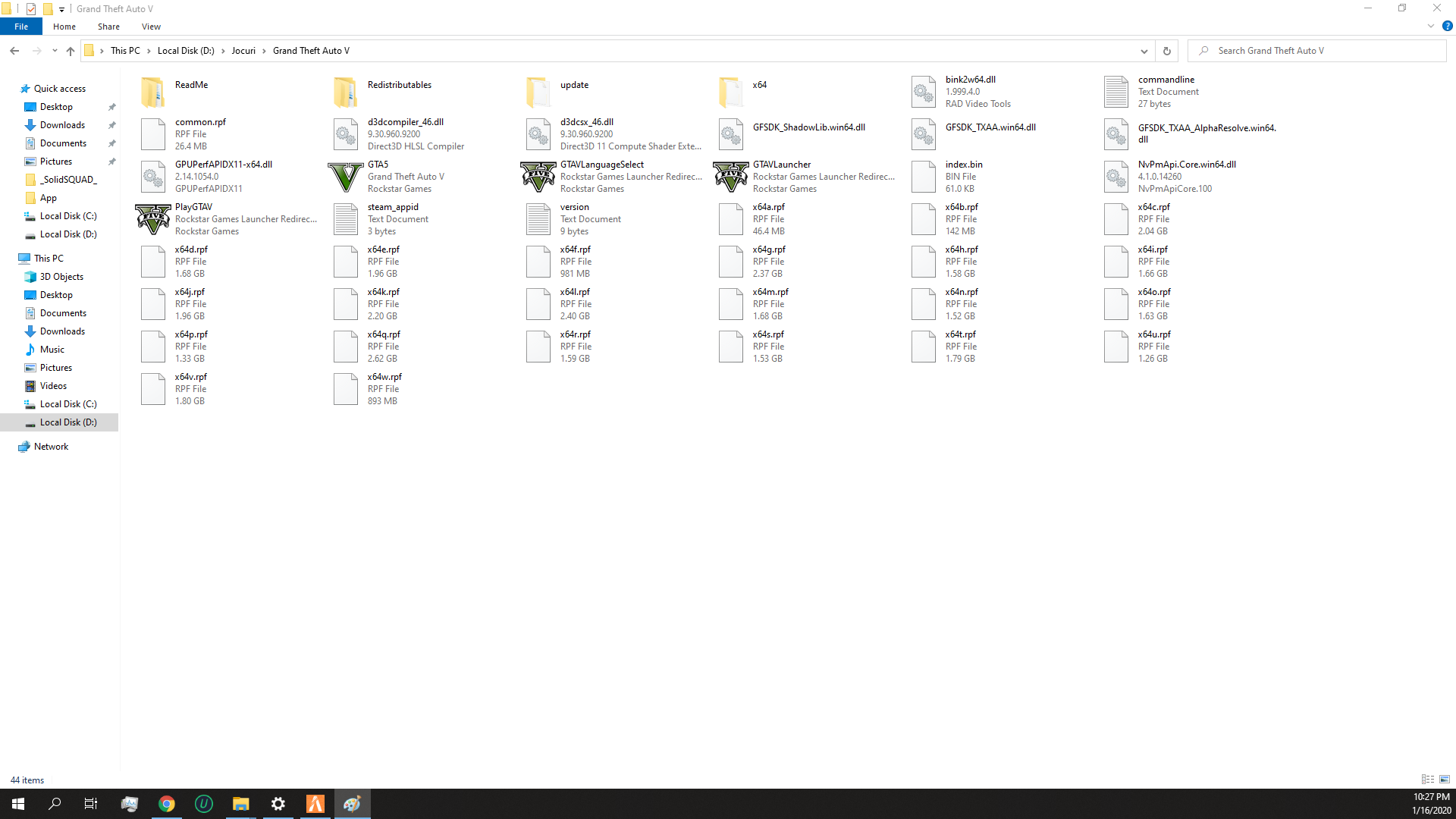Click This PC in the address breadcrumb
The width and height of the screenshot is (1456, 819).
point(125,51)
